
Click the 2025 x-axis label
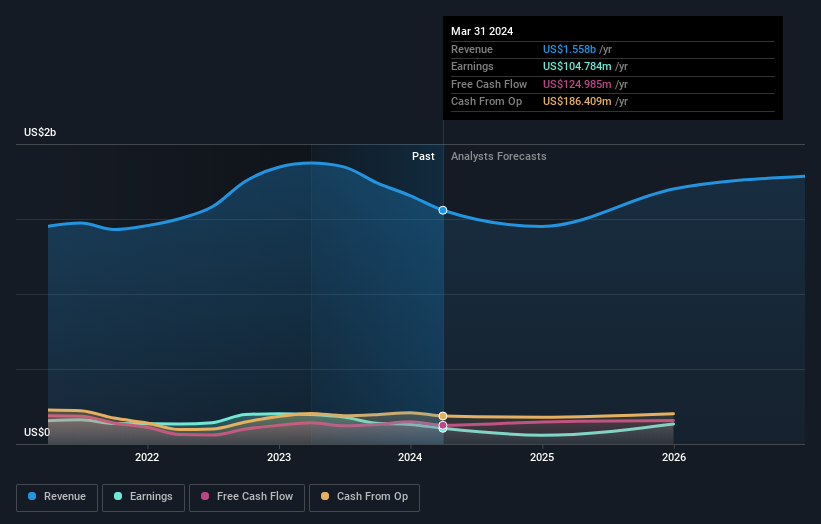[x=542, y=458]
